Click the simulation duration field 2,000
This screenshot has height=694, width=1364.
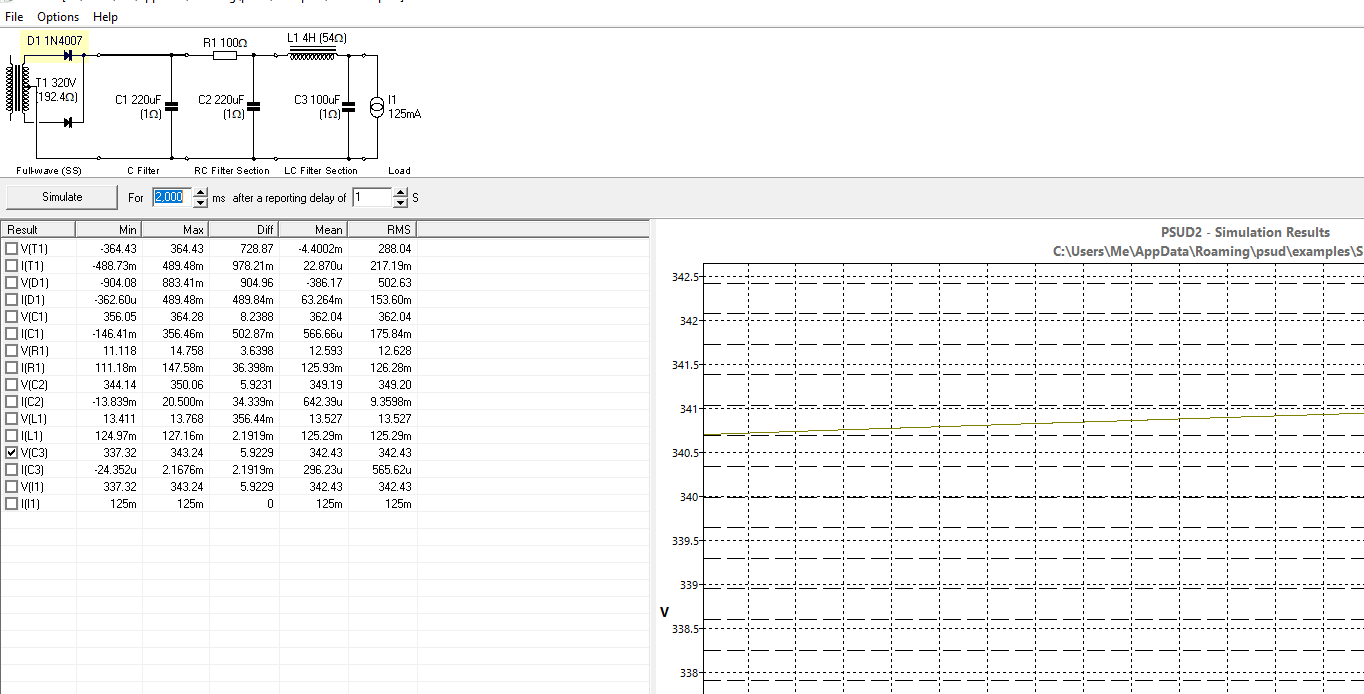tap(170, 198)
